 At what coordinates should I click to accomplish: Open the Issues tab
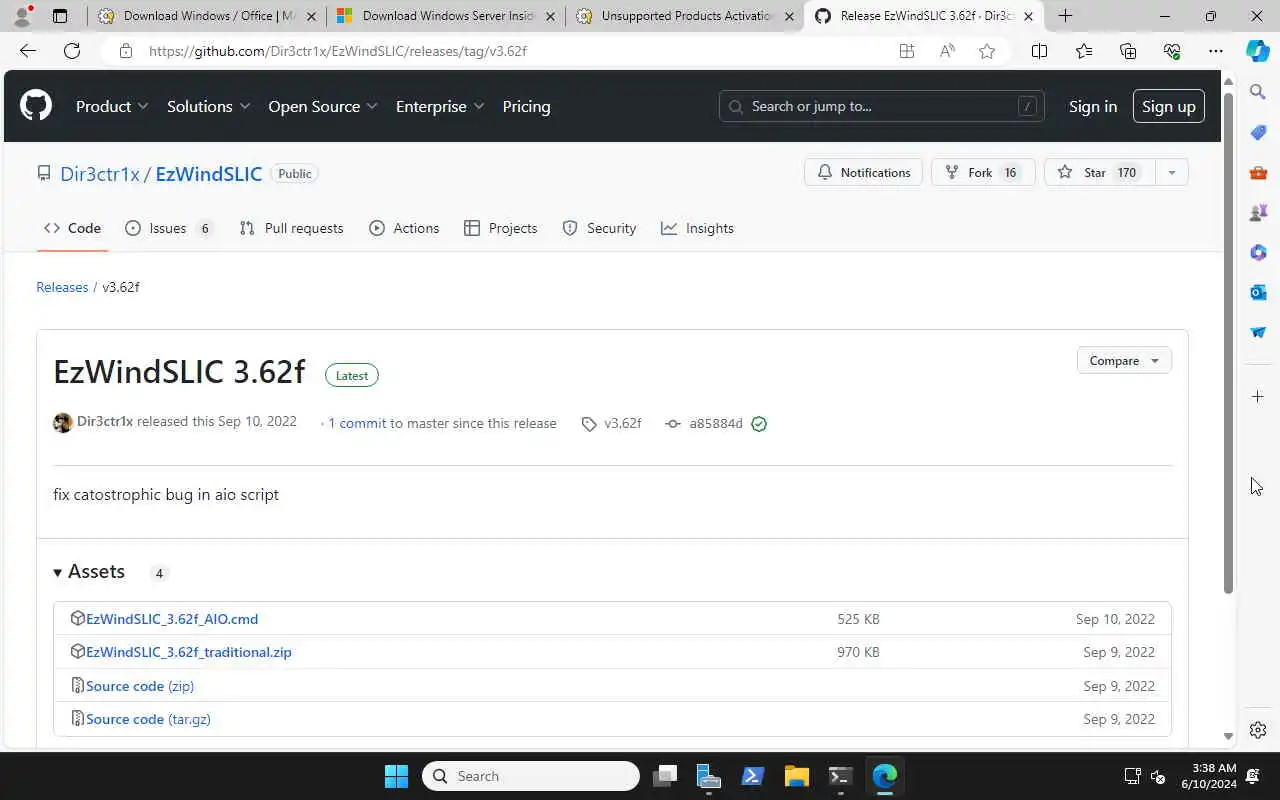(168, 228)
